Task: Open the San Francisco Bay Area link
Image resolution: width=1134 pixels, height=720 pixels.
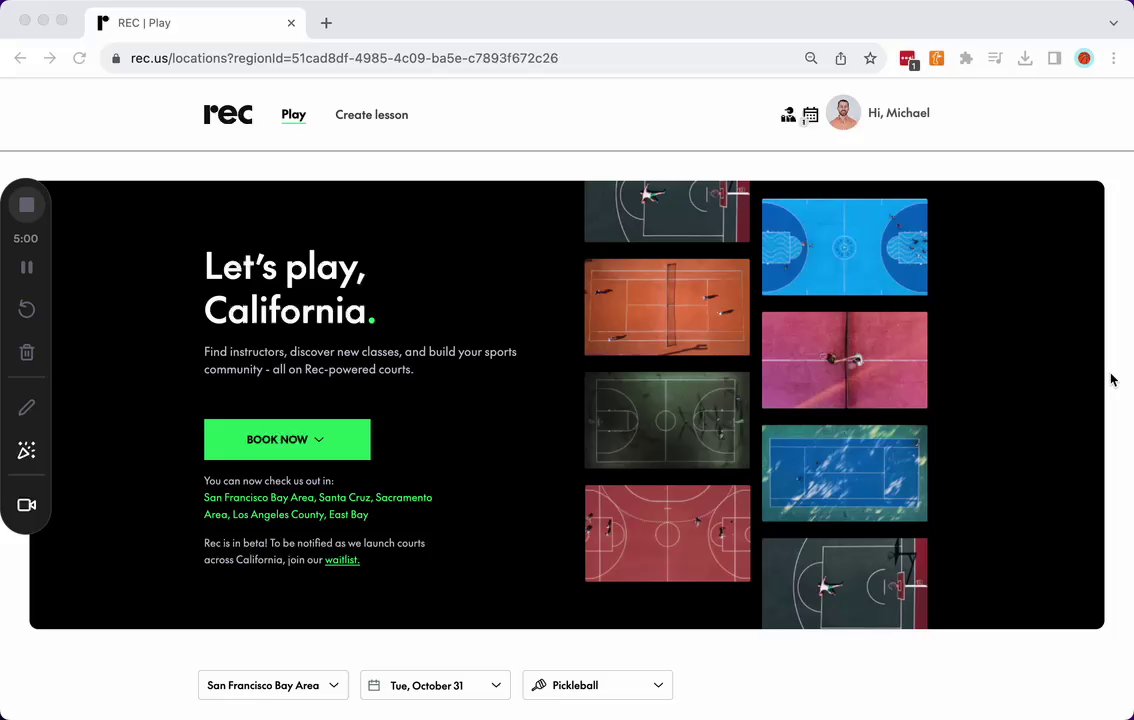Action: click(260, 497)
